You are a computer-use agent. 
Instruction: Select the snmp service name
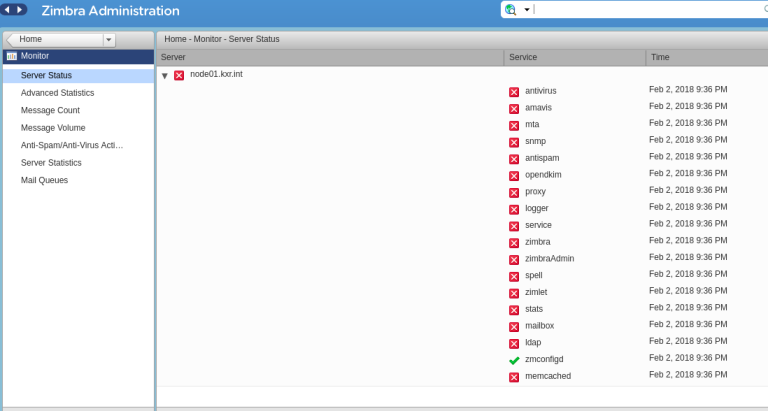(x=535, y=141)
